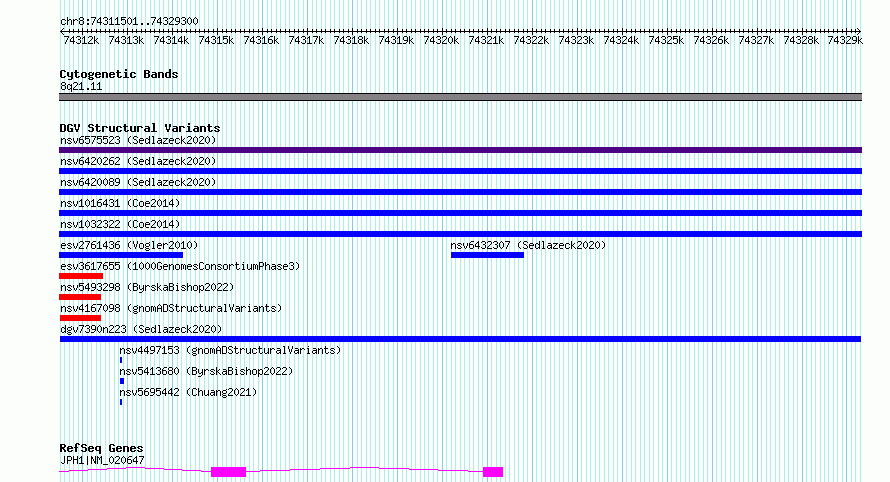Click the 74324k ruler tick label
The height and width of the screenshot is (482, 890).
pos(621,40)
